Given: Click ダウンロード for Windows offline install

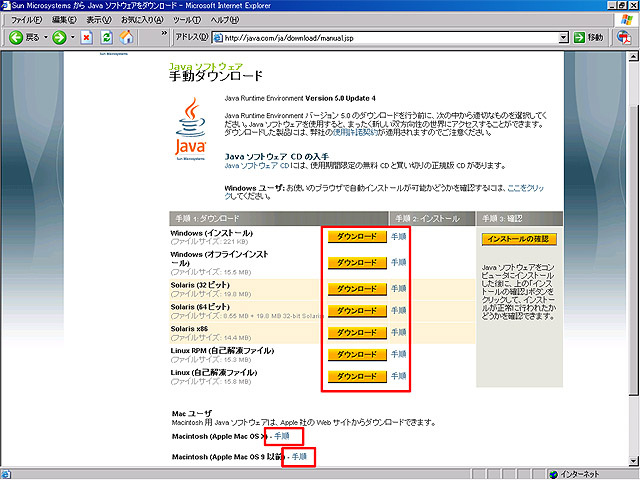Looking at the screenshot, I should pyautogui.click(x=357, y=262).
